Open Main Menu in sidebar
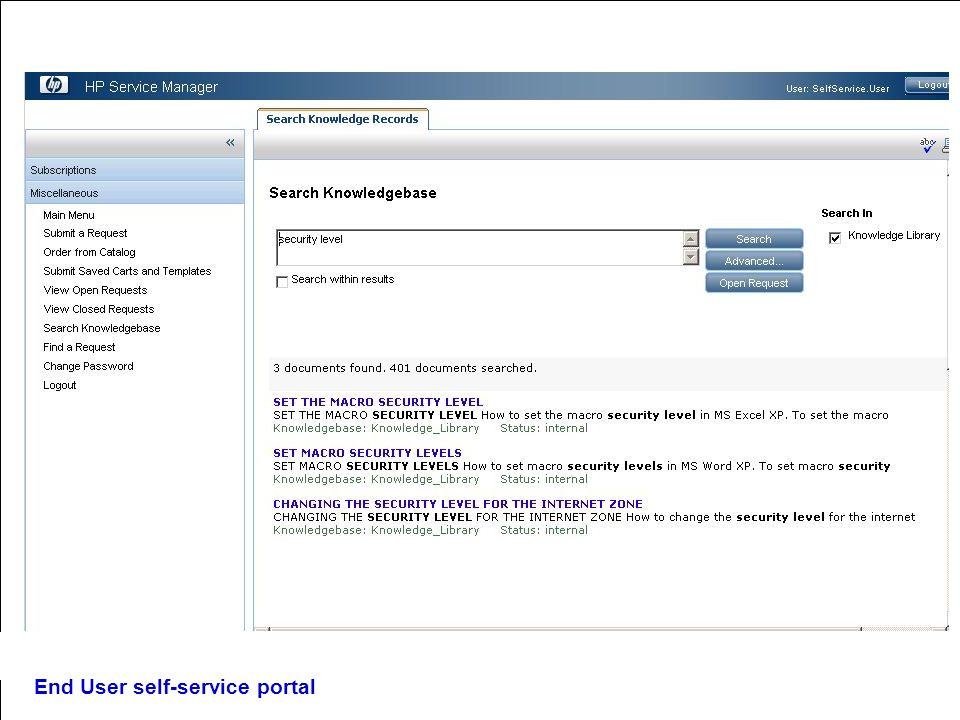 pos(69,215)
